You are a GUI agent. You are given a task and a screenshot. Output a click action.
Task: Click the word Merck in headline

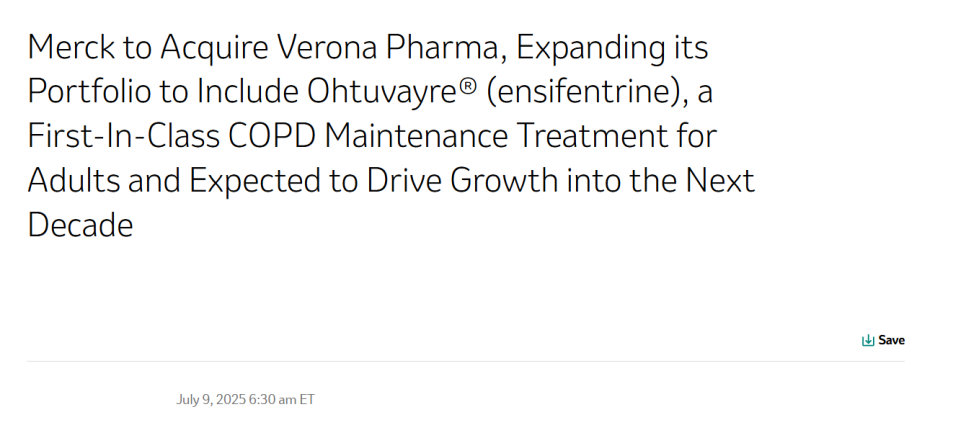point(71,47)
